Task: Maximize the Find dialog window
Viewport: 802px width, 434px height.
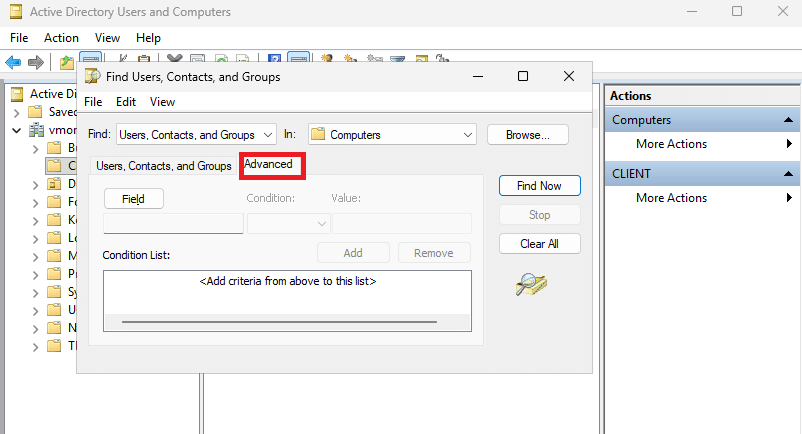Action: pos(523,76)
